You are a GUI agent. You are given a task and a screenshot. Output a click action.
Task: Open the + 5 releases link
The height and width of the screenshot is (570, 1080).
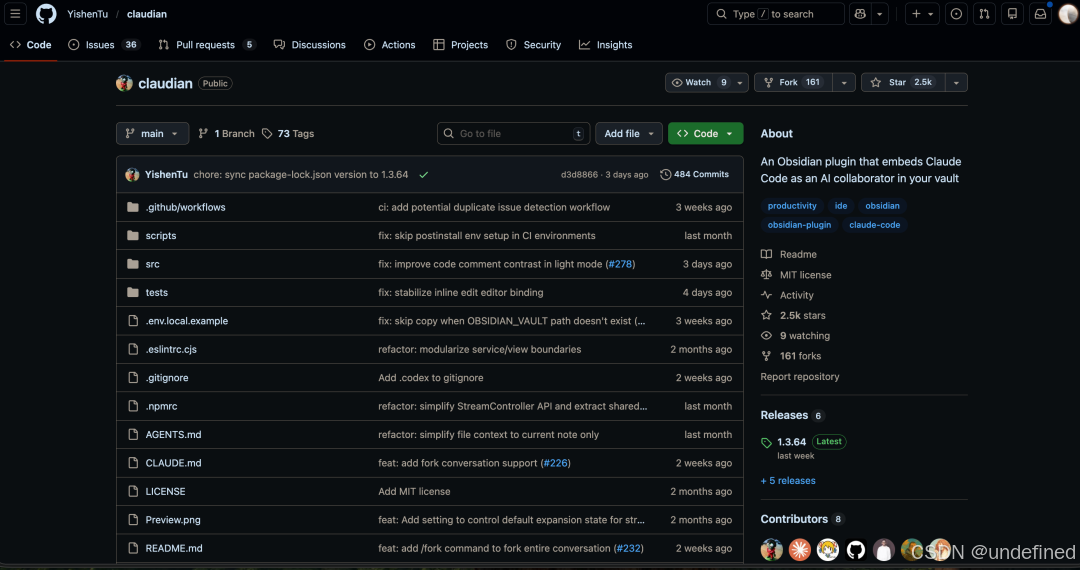(x=788, y=481)
